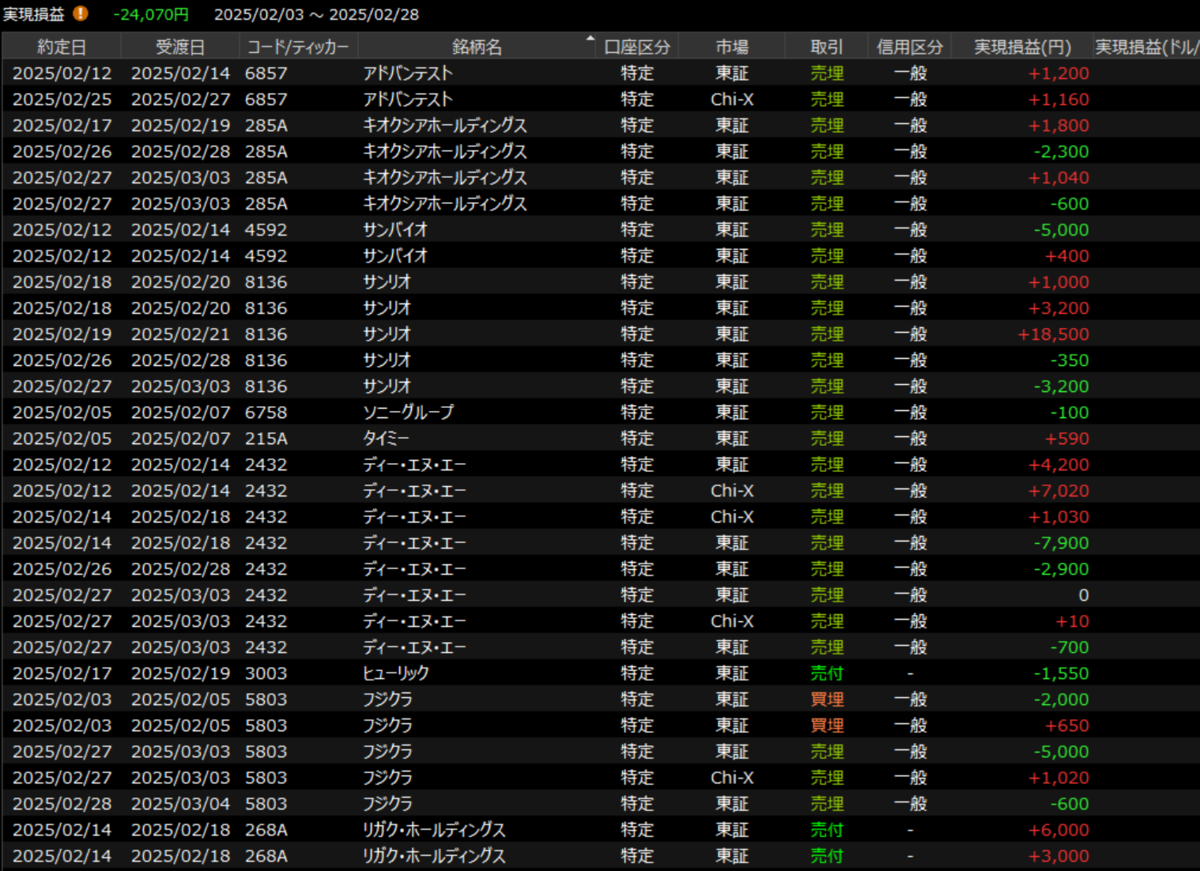The width and height of the screenshot is (1200, 871).
Task: Click the 売付 cell in ヒューリック row
Action: [x=827, y=672]
